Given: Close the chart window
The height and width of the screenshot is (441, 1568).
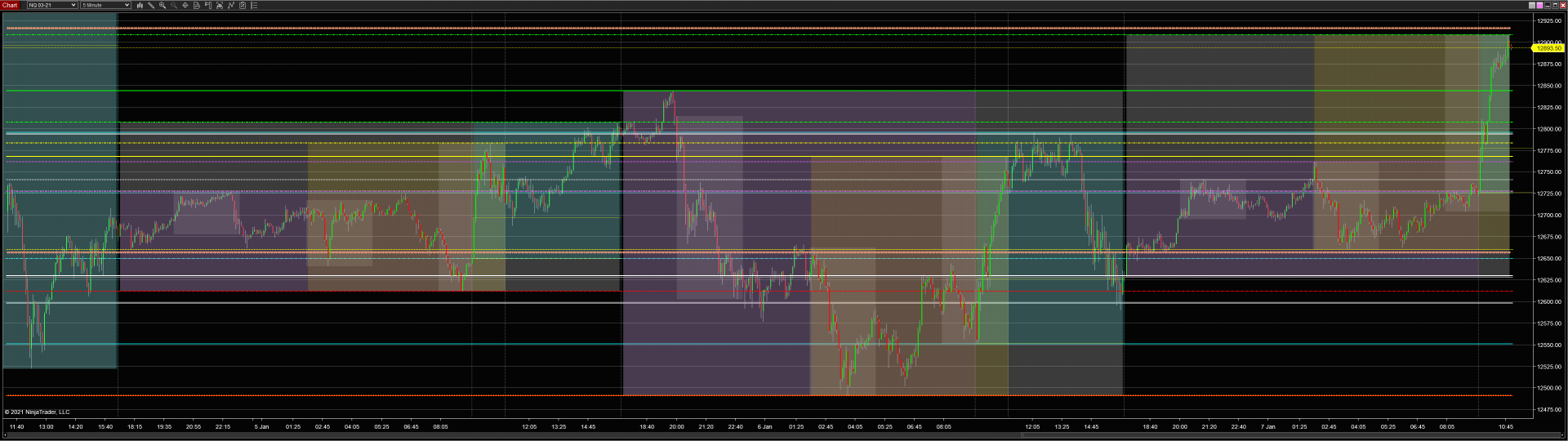Looking at the screenshot, I should click(1563, 6).
